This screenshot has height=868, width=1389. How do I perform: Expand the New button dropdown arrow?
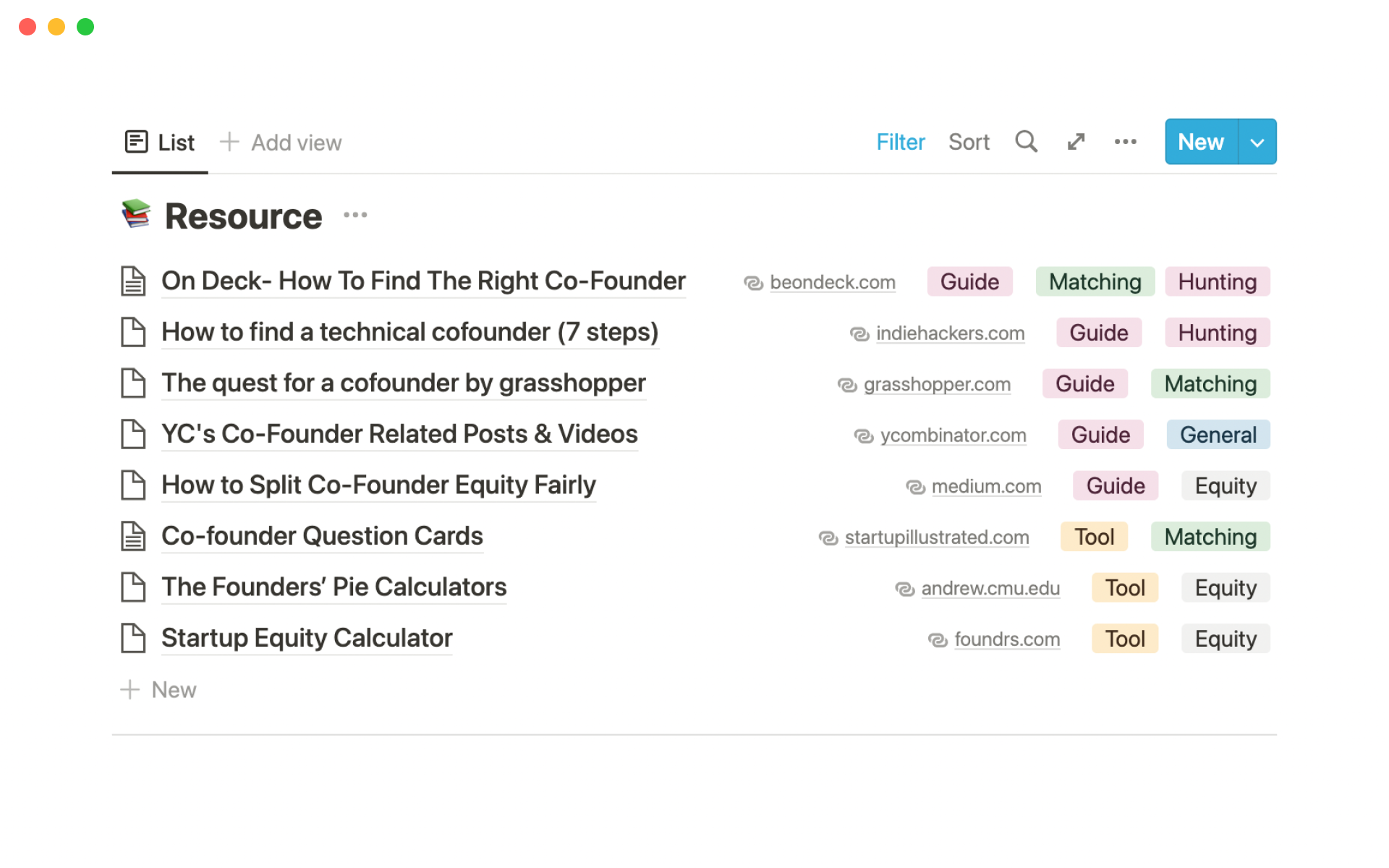click(x=1257, y=142)
